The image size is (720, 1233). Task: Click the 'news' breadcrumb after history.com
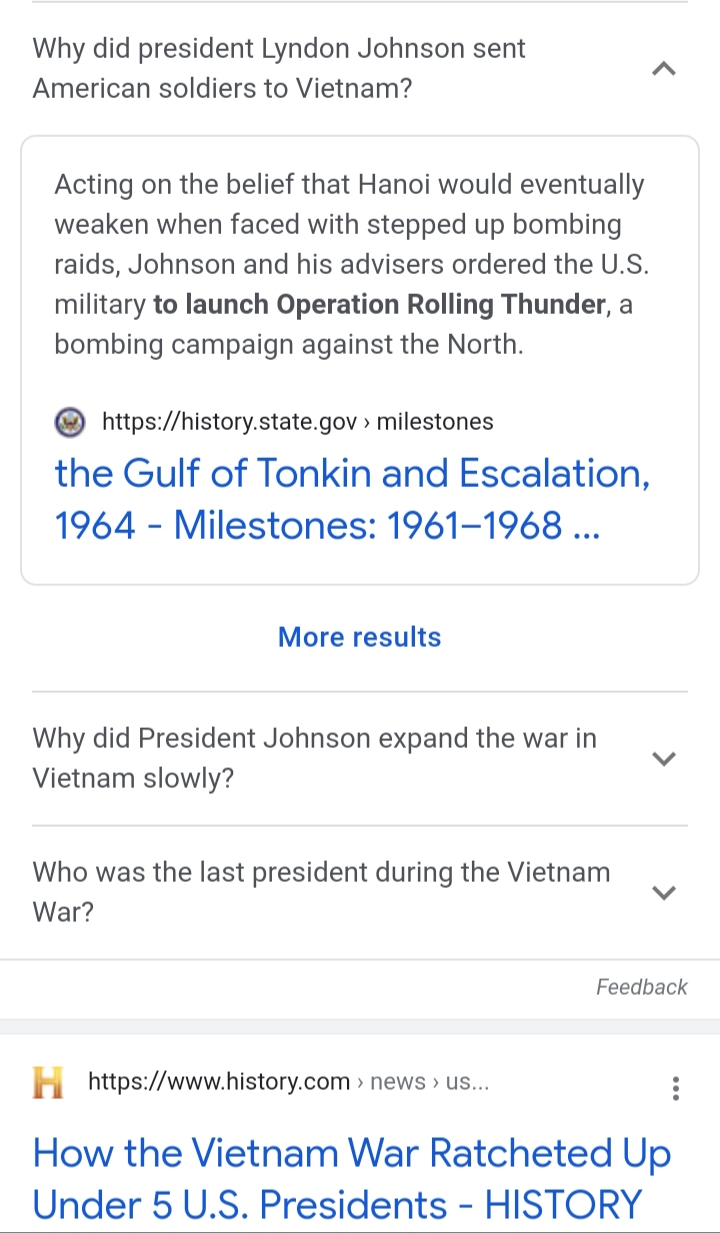[x=398, y=1081]
